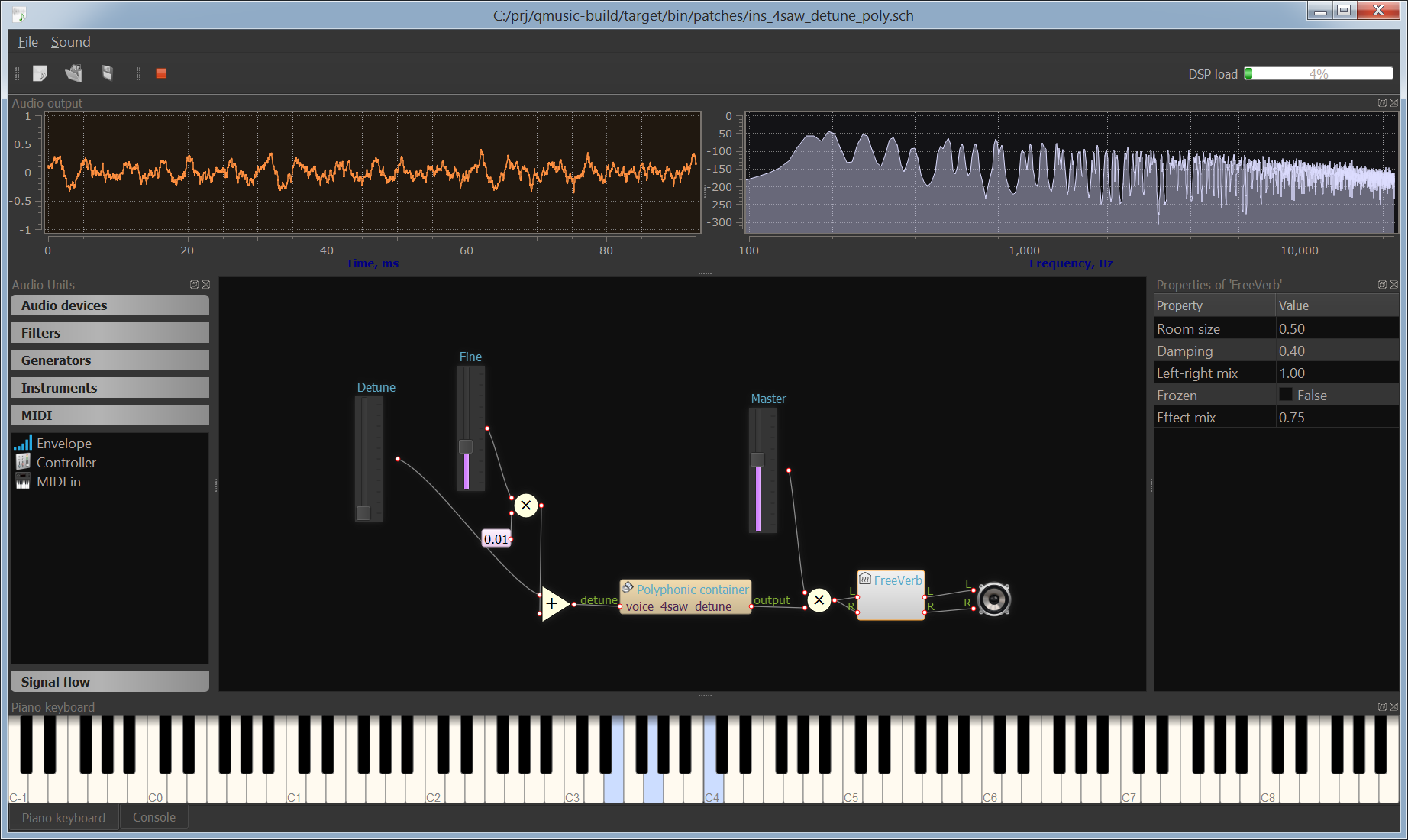Expand the Instruments category
This screenshot has height=840, width=1408.
pos(110,388)
